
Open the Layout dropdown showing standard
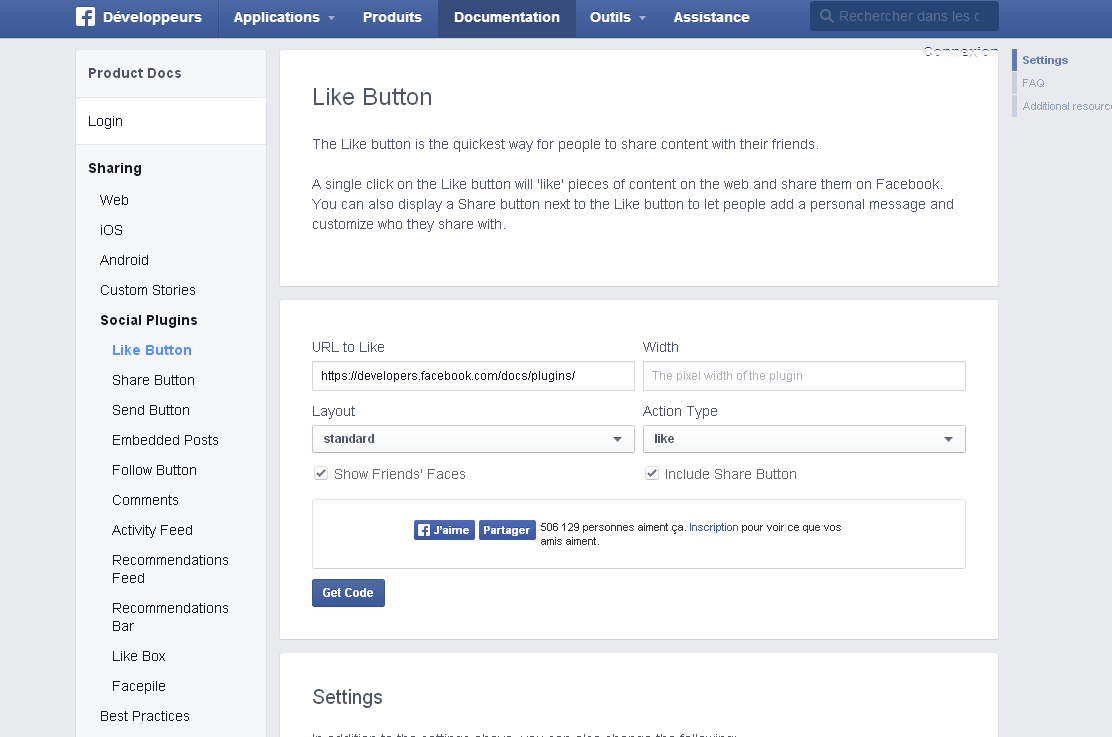point(473,439)
